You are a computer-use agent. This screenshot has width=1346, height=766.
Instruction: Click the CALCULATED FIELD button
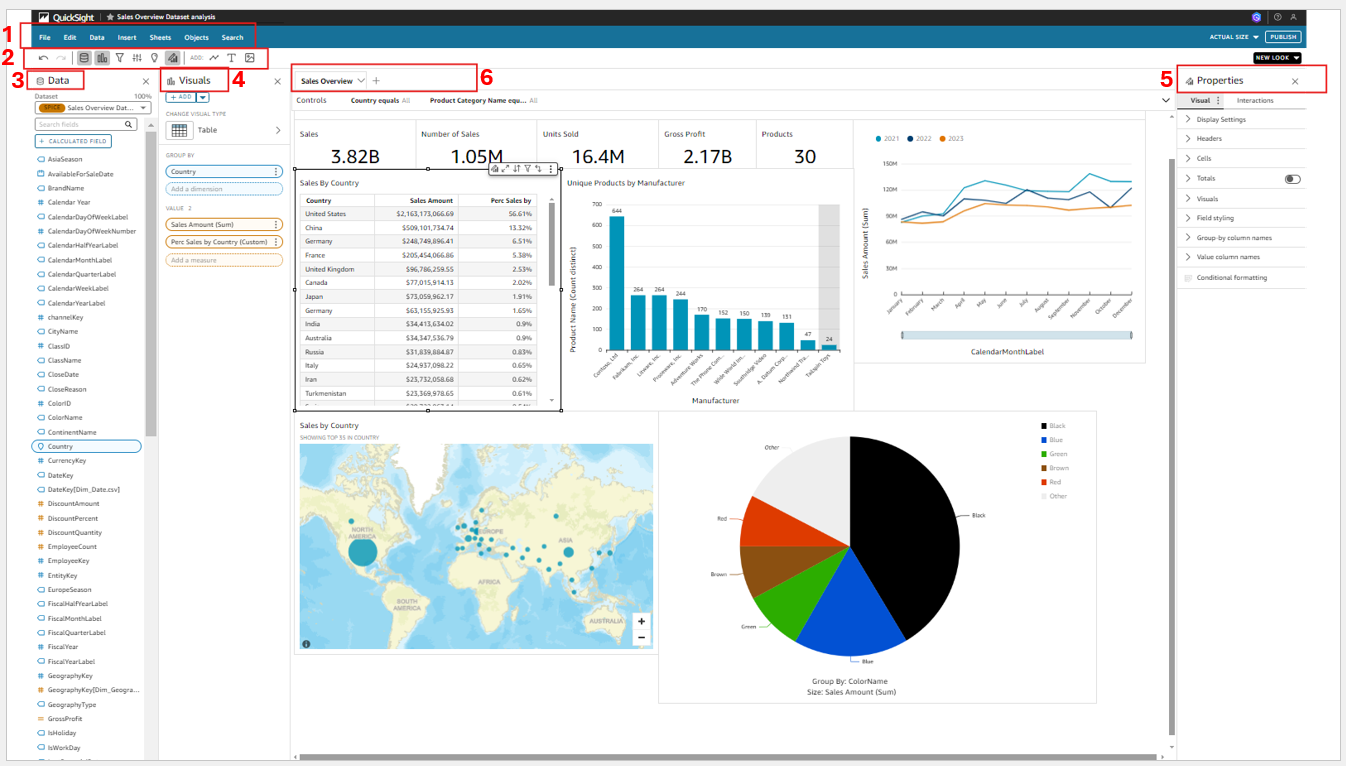[x=73, y=142]
